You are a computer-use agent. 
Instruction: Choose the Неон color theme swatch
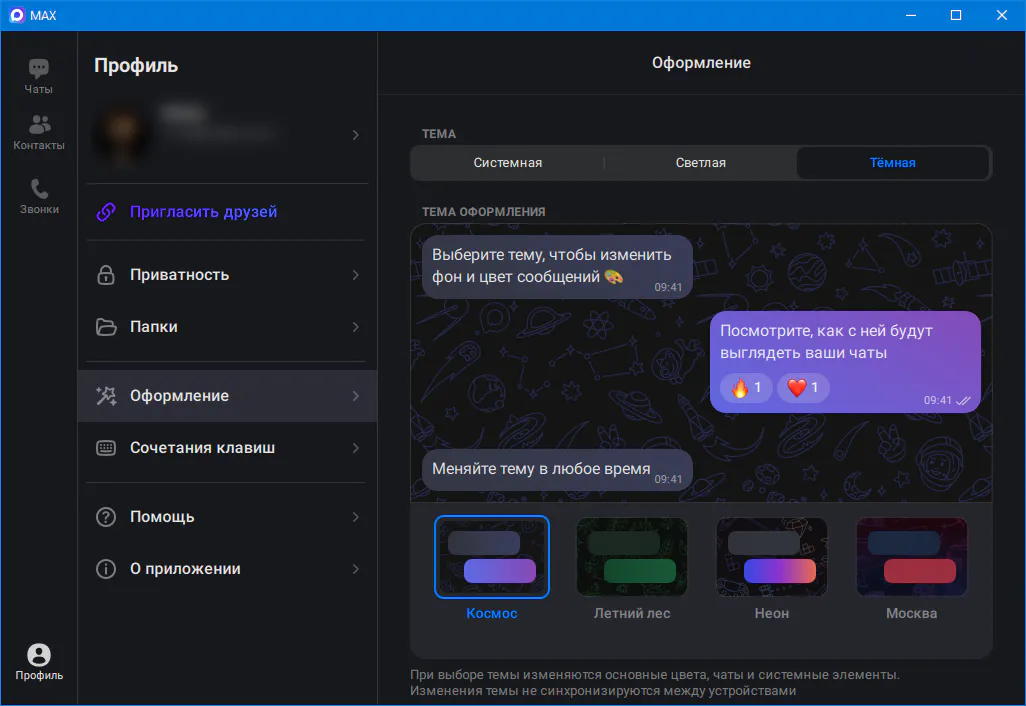click(x=771, y=557)
